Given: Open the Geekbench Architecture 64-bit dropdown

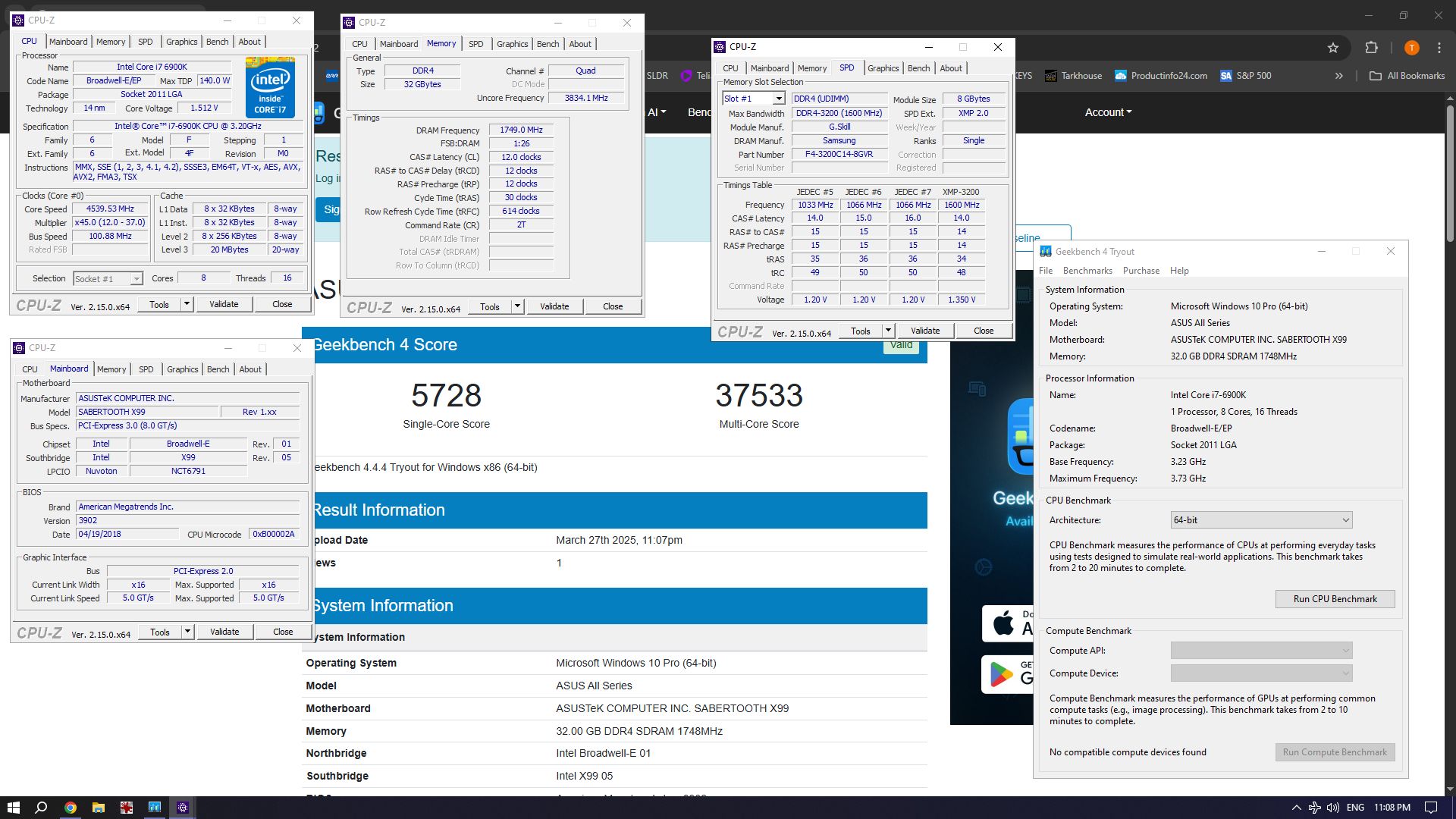Looking at the screenshot, I should (1261, 520).
